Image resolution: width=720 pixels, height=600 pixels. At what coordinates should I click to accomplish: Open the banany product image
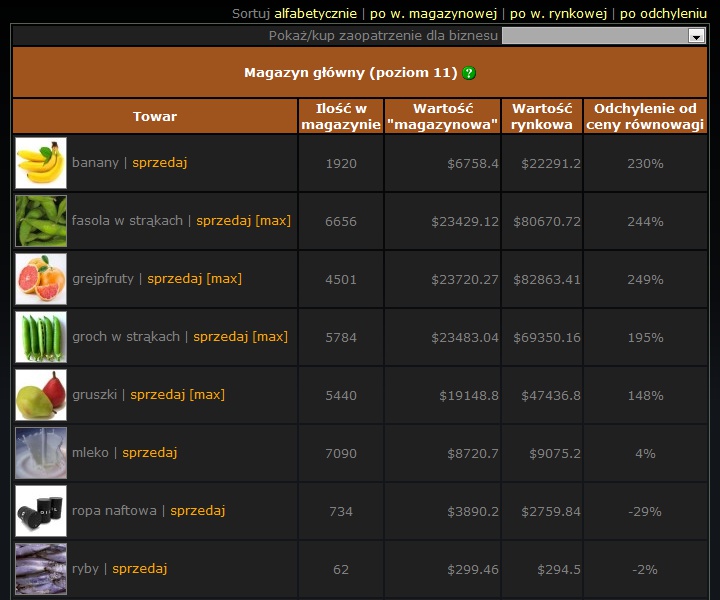[x=41, y=163]
